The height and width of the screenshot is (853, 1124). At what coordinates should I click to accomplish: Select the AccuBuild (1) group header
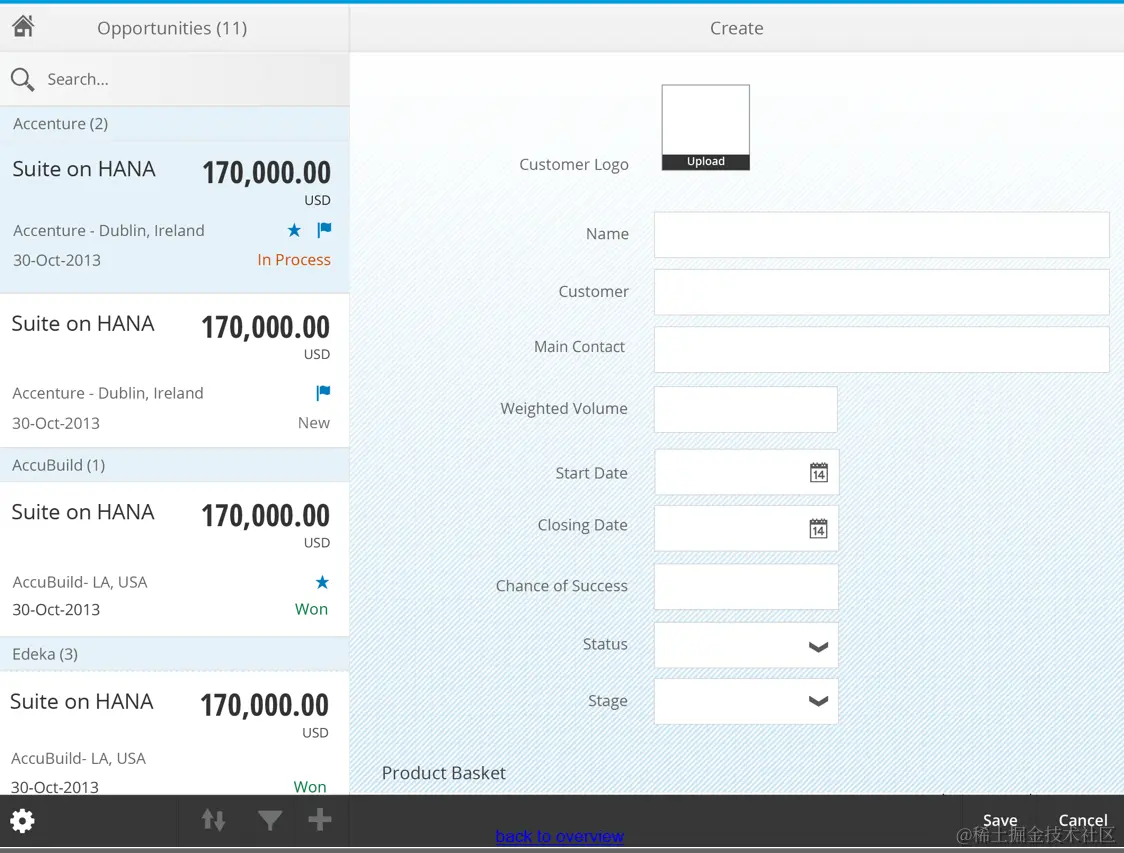(175, 465)
